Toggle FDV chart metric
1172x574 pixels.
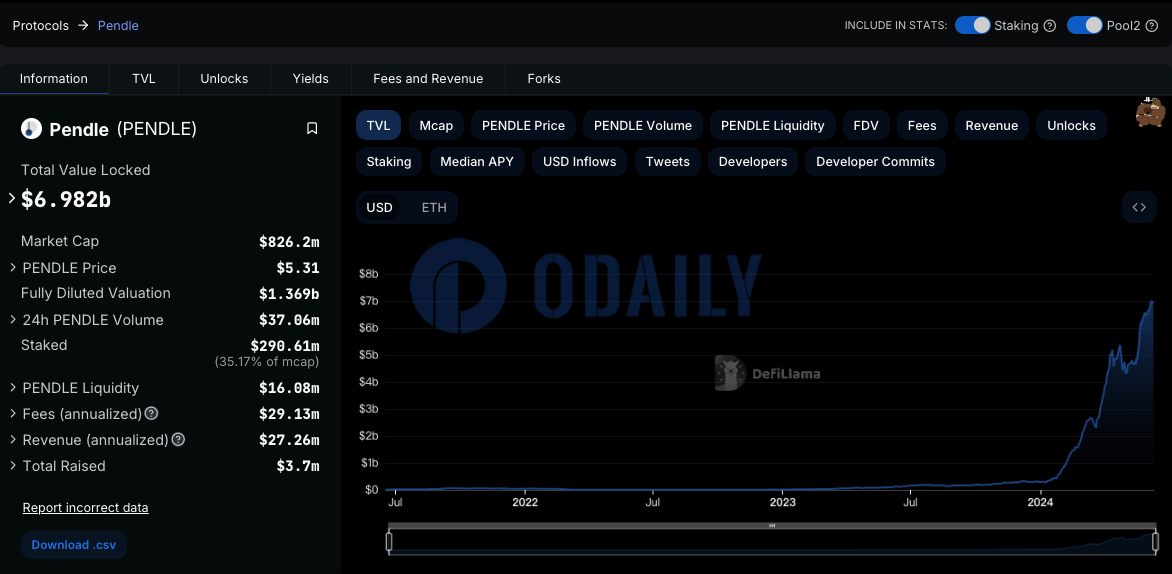click(x=866, y=126)
